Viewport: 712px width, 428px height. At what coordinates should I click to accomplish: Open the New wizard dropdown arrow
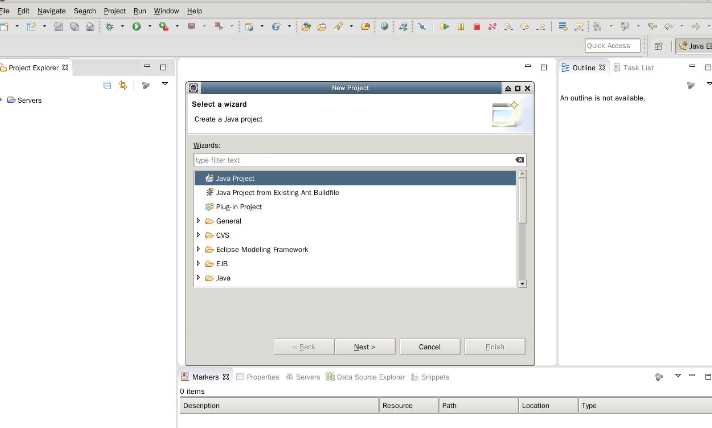coord(17,27)
